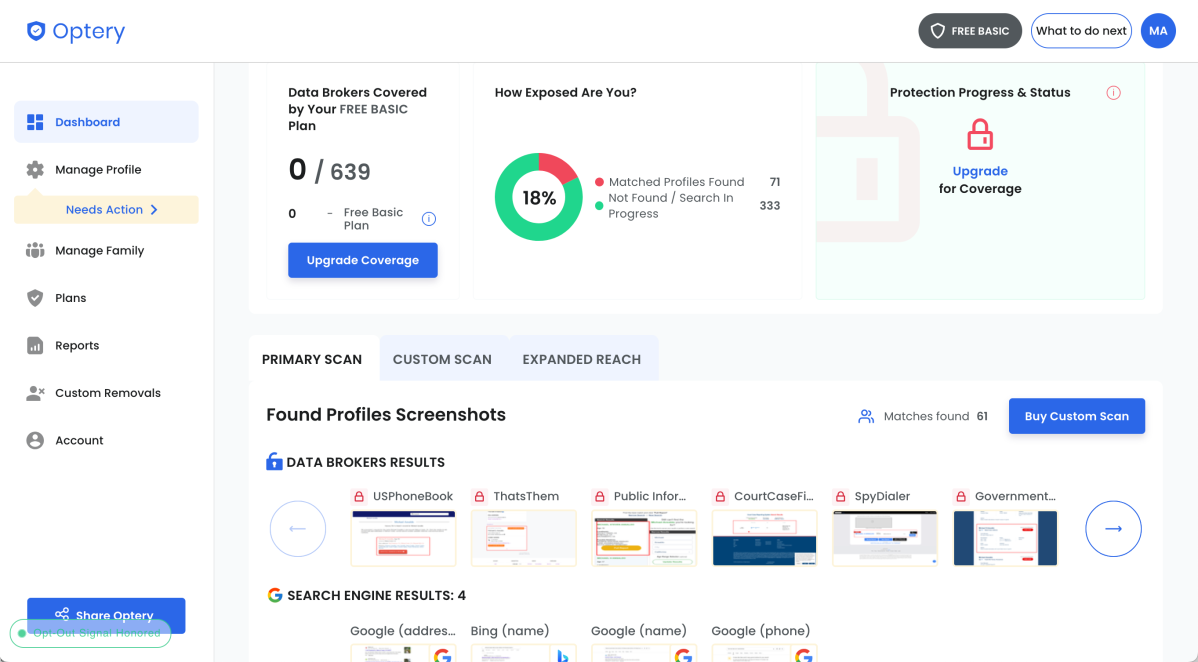Click the Google icon by Search Engine Results
1198x662 pixels.
coord(275,595)
